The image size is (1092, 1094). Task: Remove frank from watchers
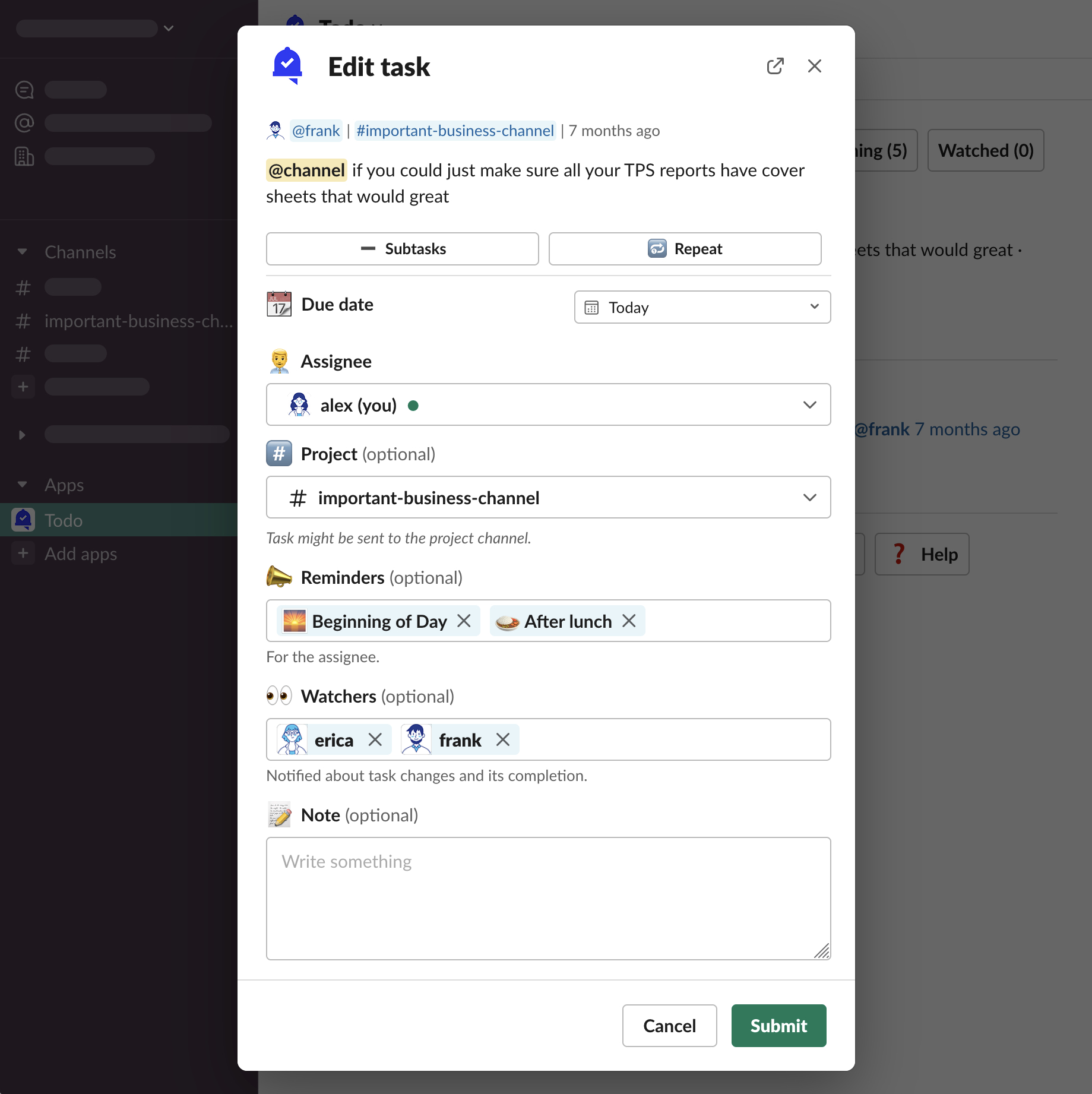coord(503,739)
